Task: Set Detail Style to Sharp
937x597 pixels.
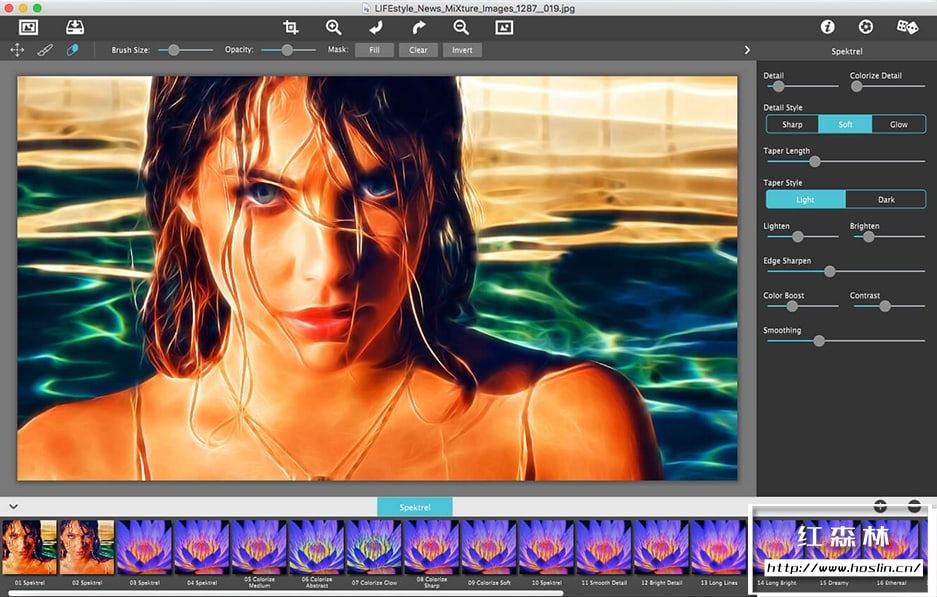Action: coord(792,124)
